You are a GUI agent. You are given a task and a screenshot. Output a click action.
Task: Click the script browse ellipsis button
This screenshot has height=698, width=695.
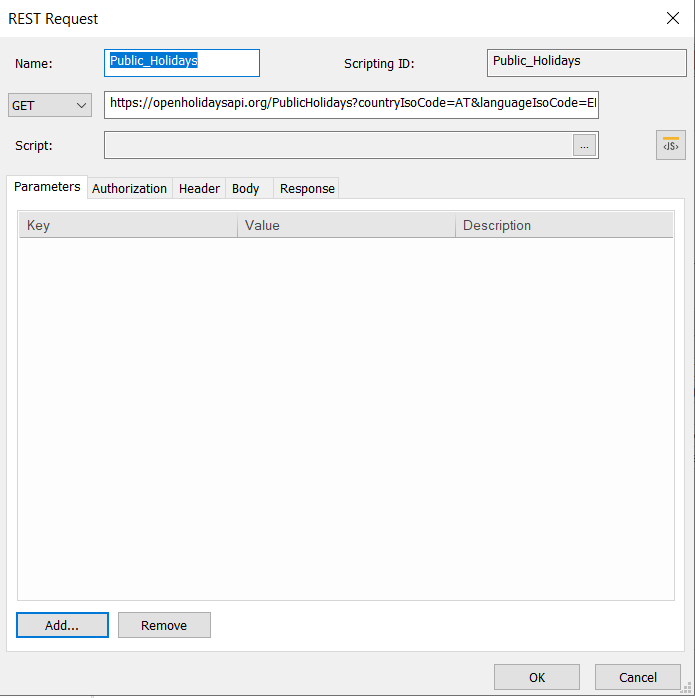pyautogui.click(x=584, y=145)
